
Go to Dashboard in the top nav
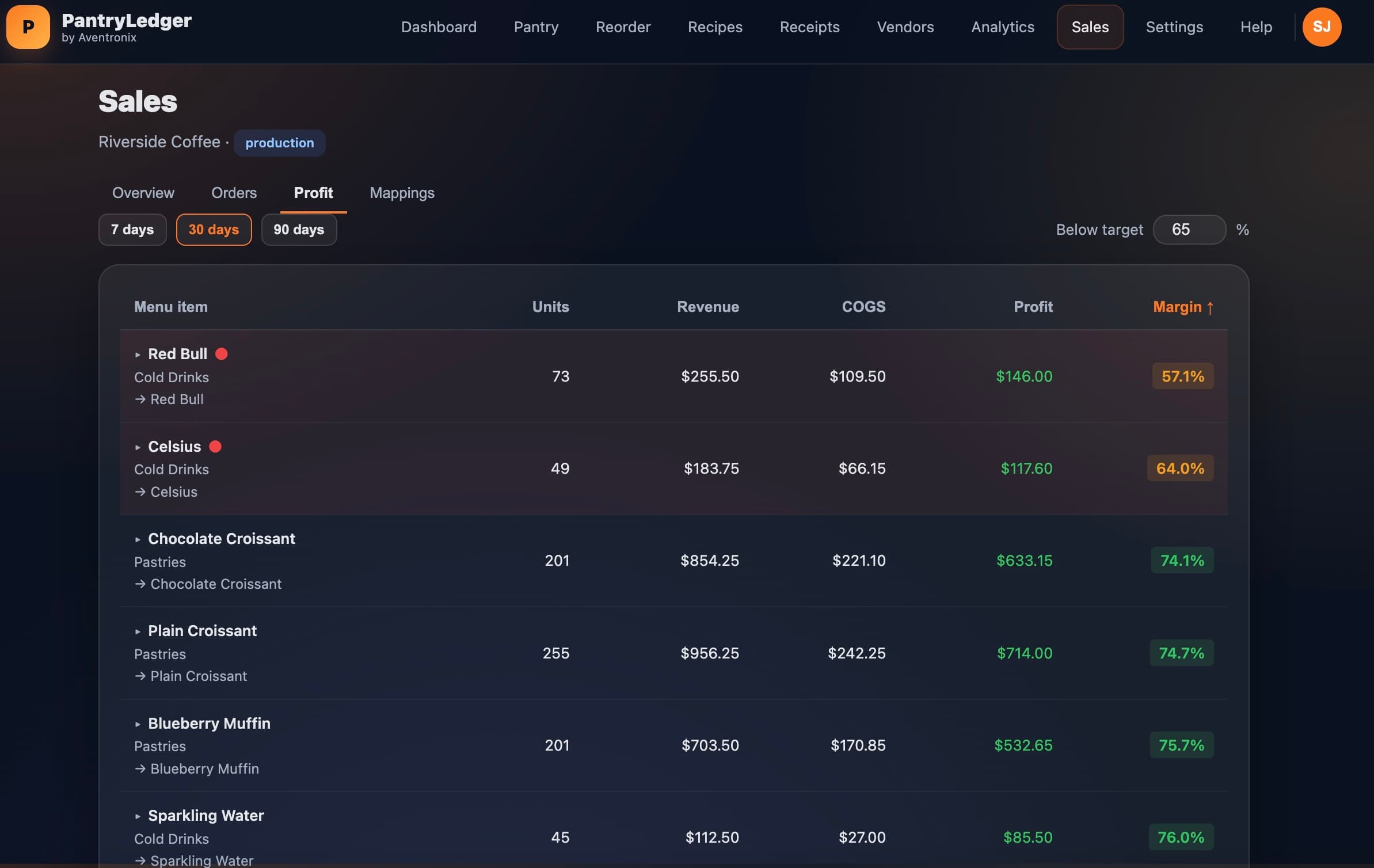(x=439, y=27)
